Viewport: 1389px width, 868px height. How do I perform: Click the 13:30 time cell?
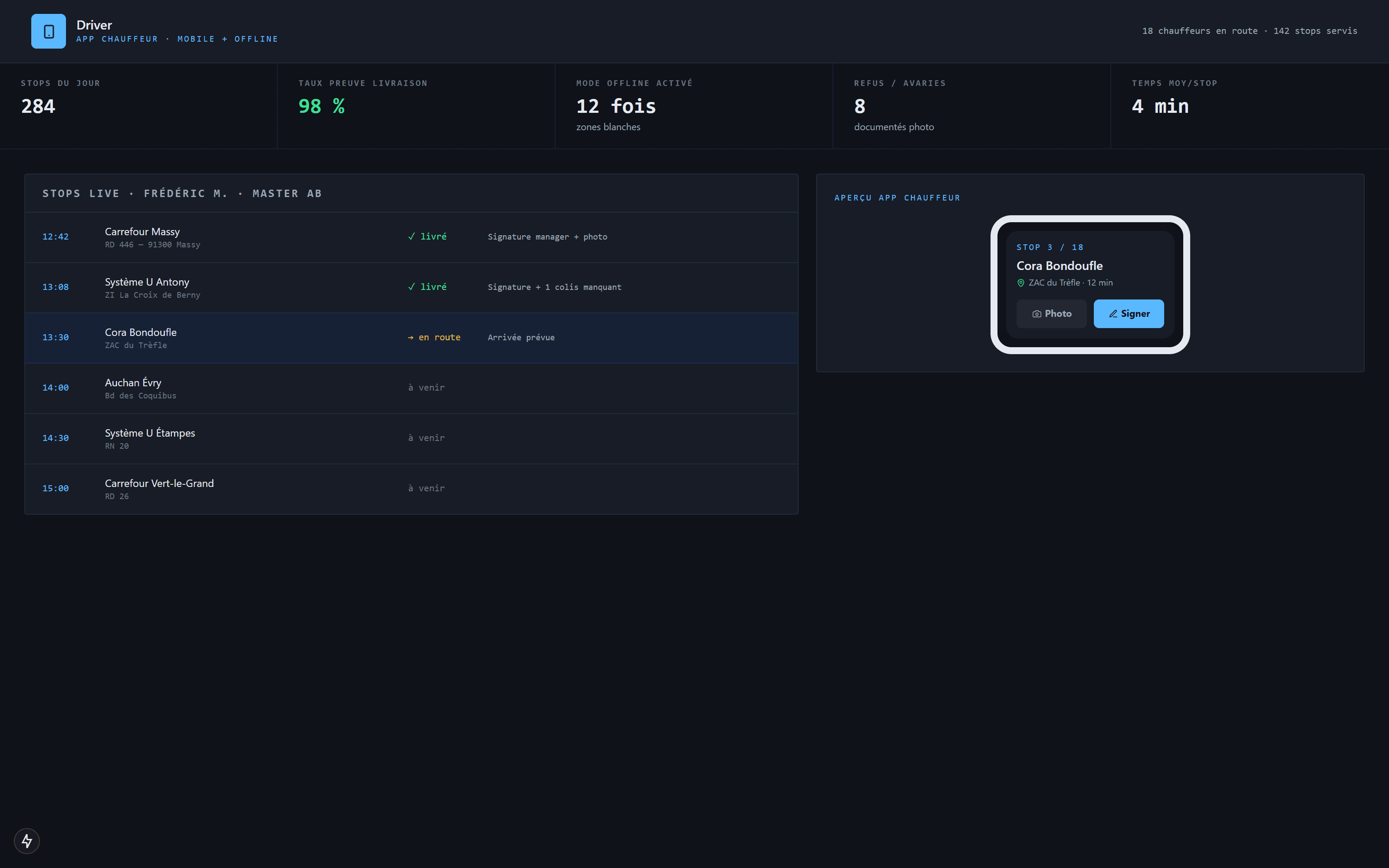coord(56,338)
